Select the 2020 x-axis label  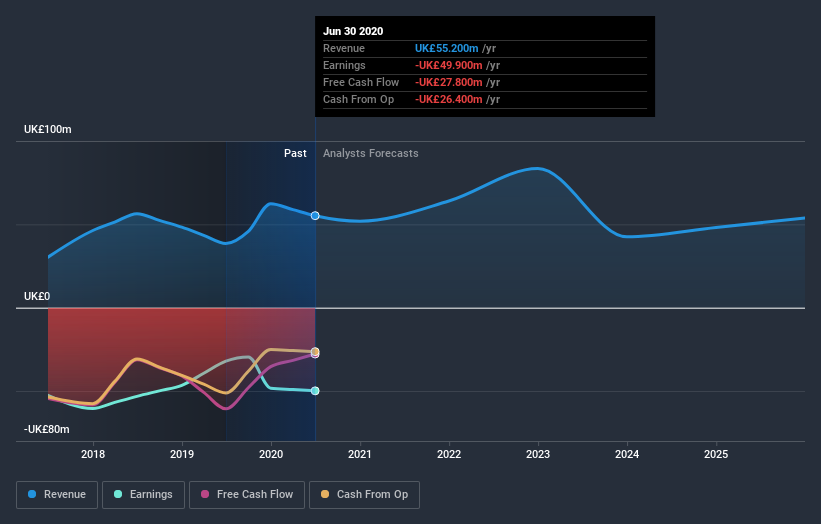[271, 454]
